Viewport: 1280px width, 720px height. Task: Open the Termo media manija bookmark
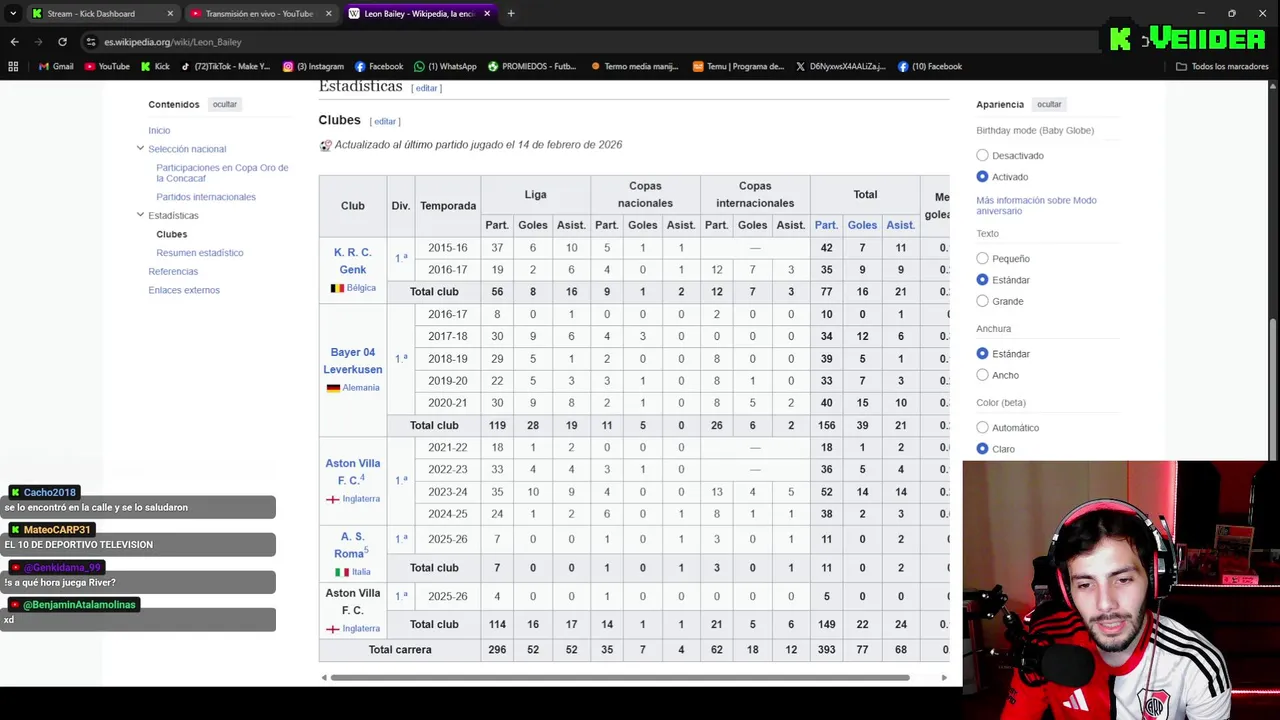634,66
